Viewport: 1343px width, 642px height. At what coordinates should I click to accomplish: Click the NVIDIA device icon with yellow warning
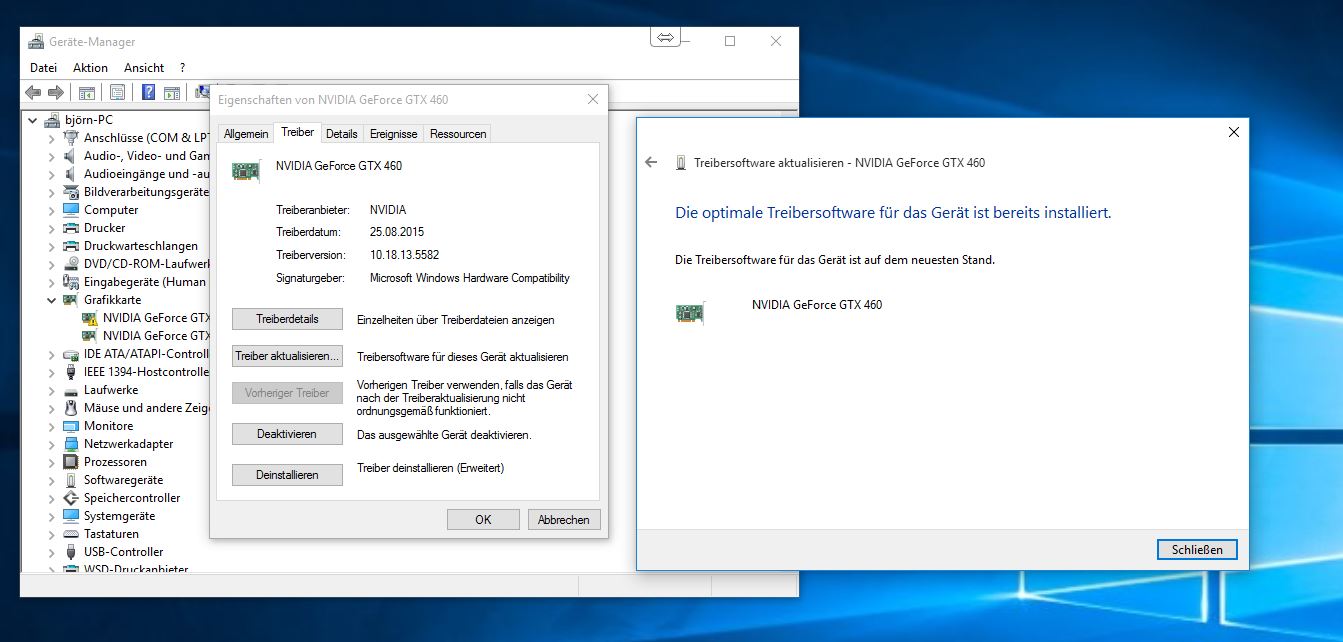point(90,318)
